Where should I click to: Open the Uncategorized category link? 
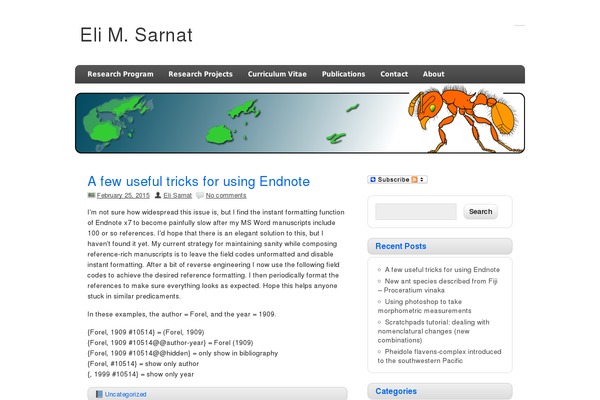(x=126, y=394)
